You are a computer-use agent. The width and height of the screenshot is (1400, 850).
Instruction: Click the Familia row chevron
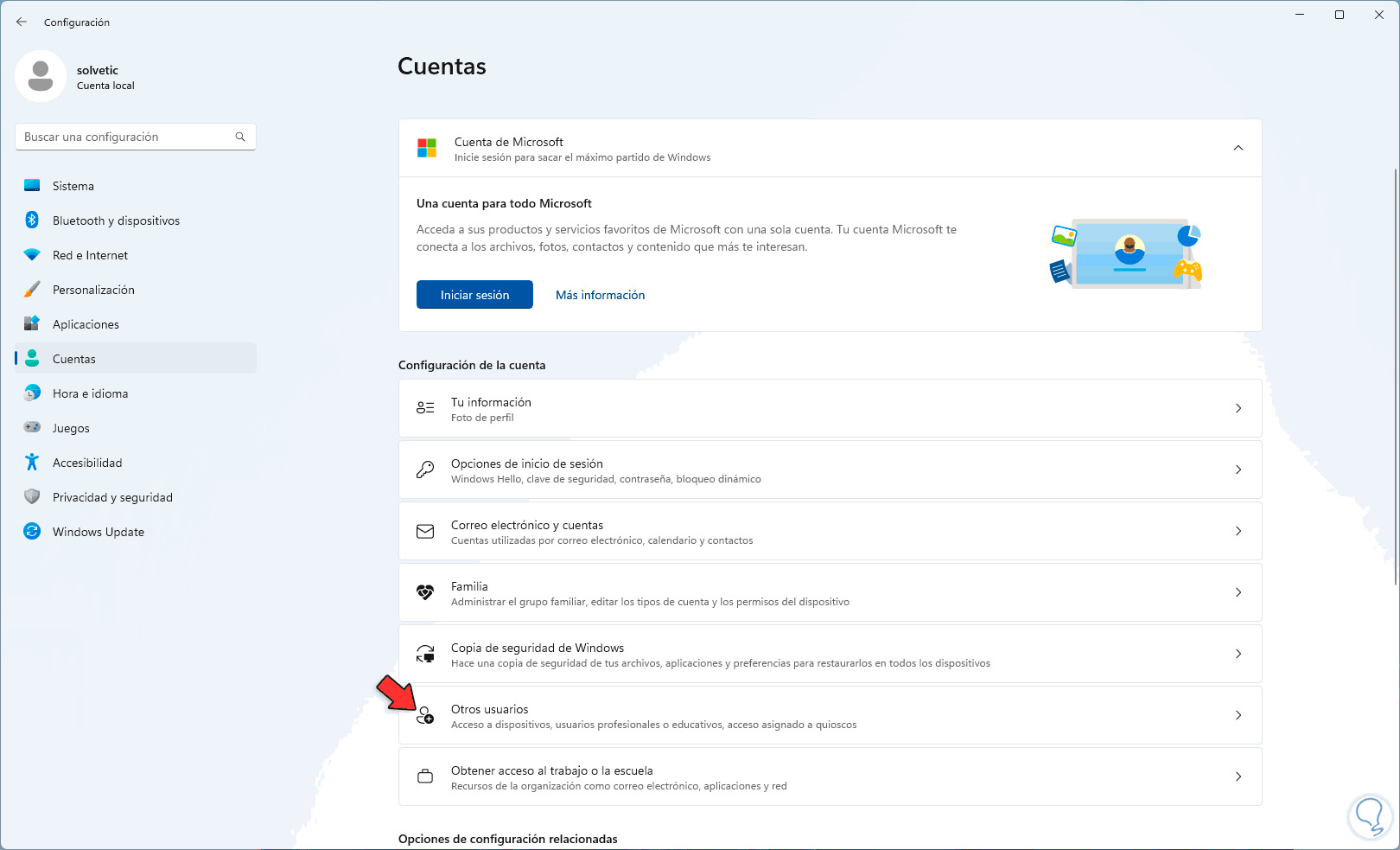coord(1238,592)
